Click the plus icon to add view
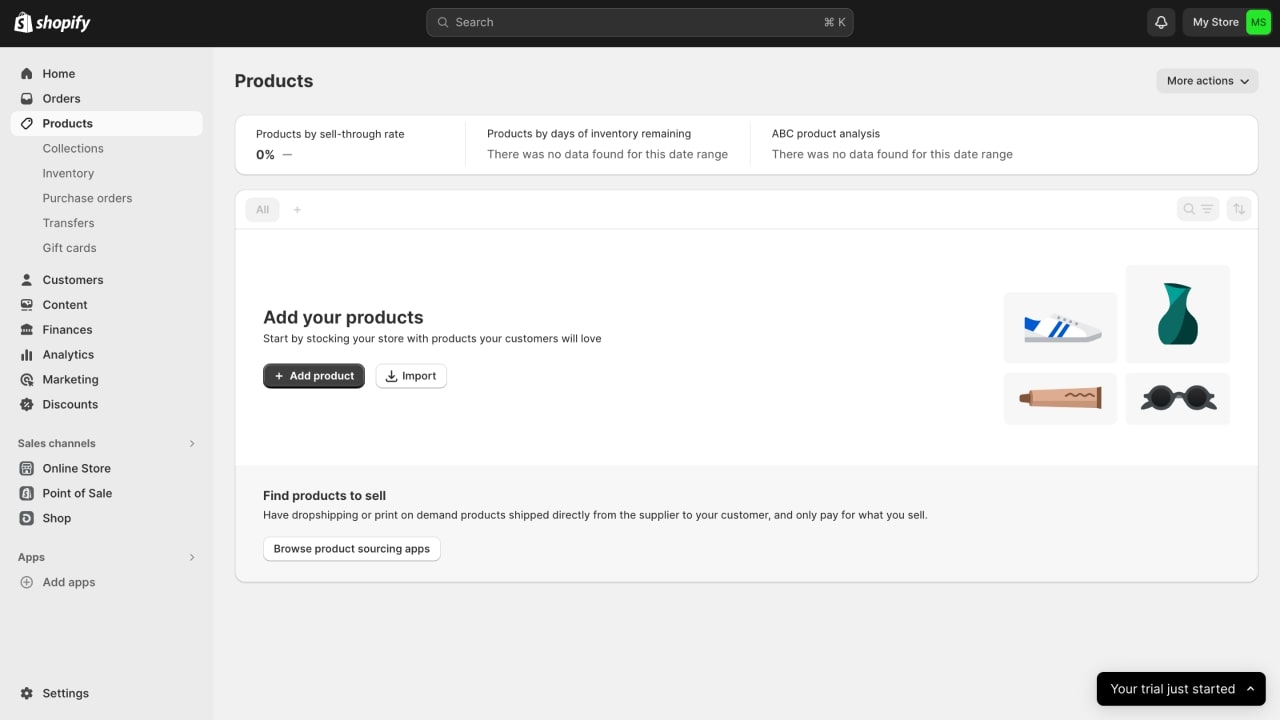 click(x=297, y=210)
